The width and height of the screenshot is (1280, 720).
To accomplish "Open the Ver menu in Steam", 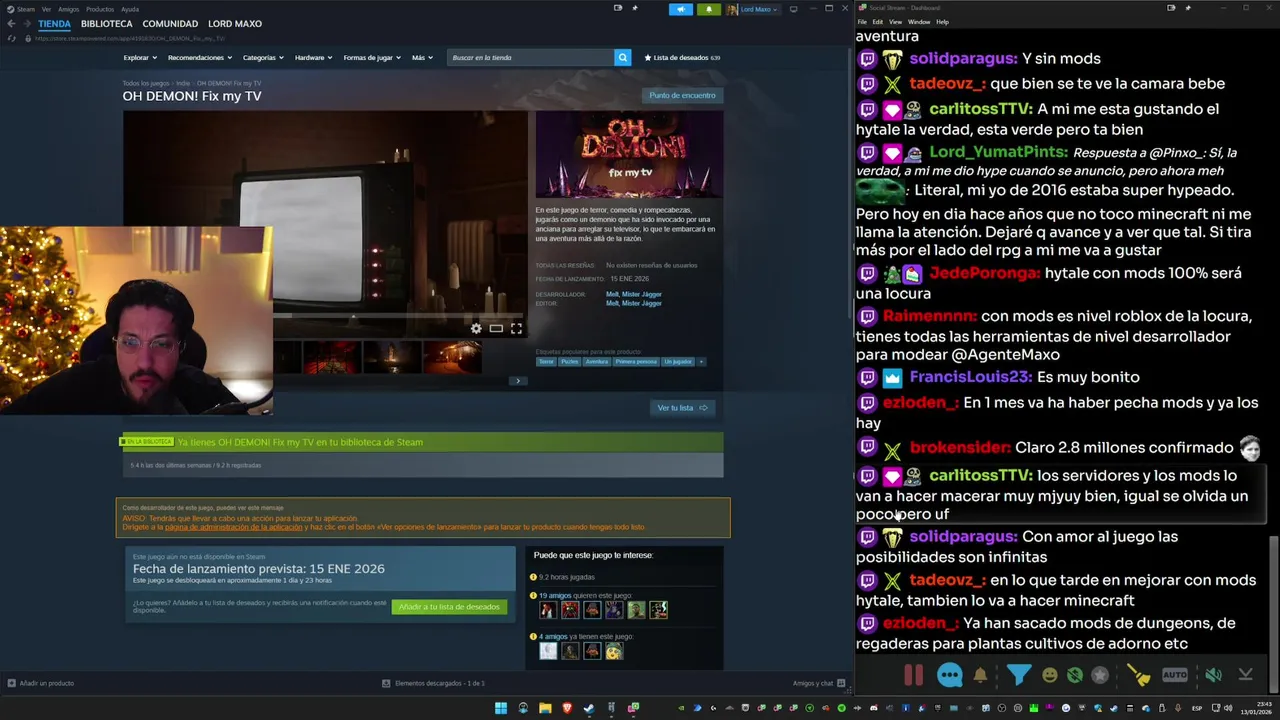I will click(46, 9).
